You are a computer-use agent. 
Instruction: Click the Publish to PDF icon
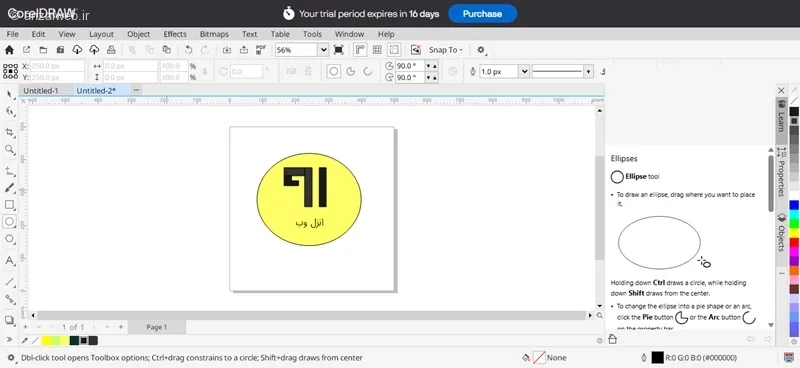tap(261, 50)
